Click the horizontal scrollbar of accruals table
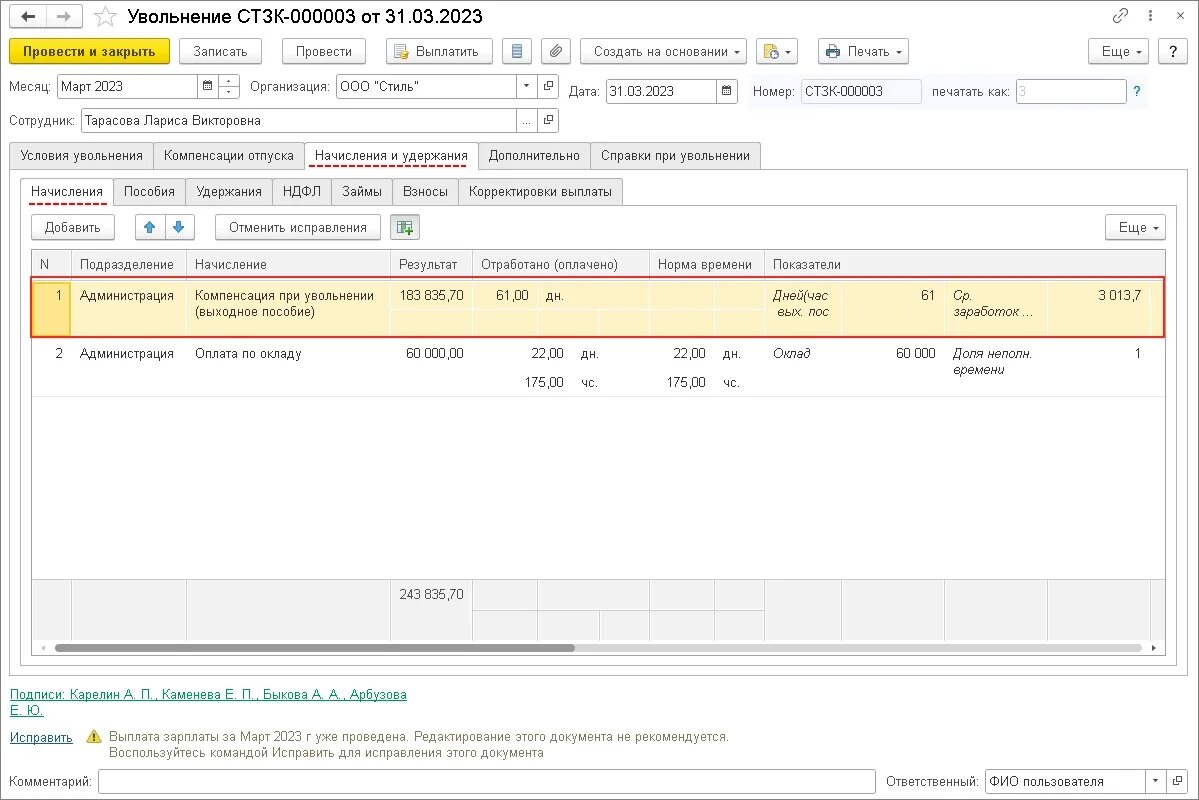The height and width of the screenshot is (800, 1199). [x=314, y=648]
